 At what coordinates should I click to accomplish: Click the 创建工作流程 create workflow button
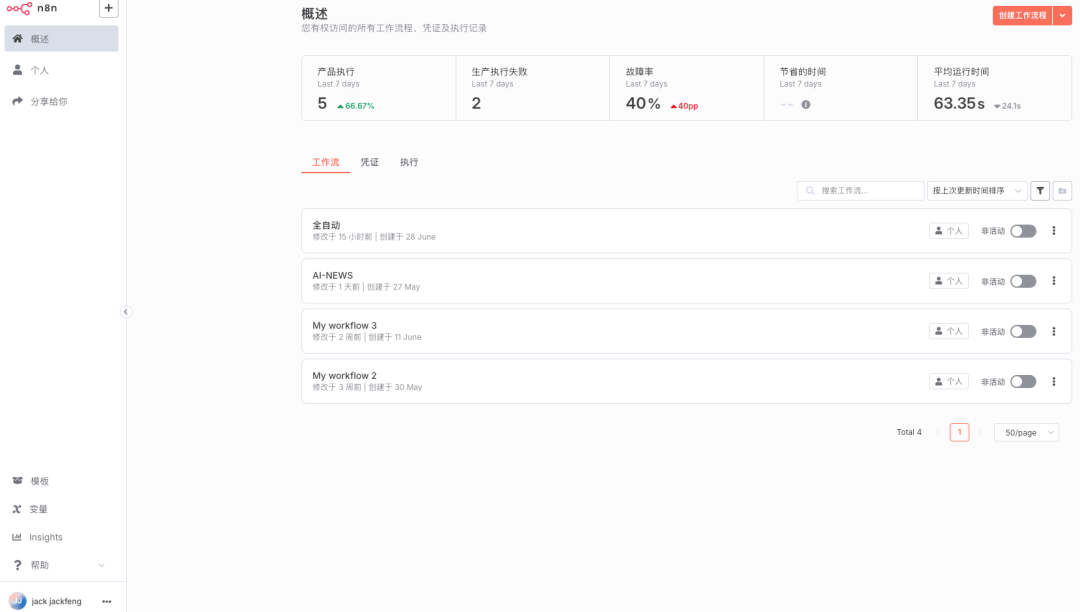1022,15
